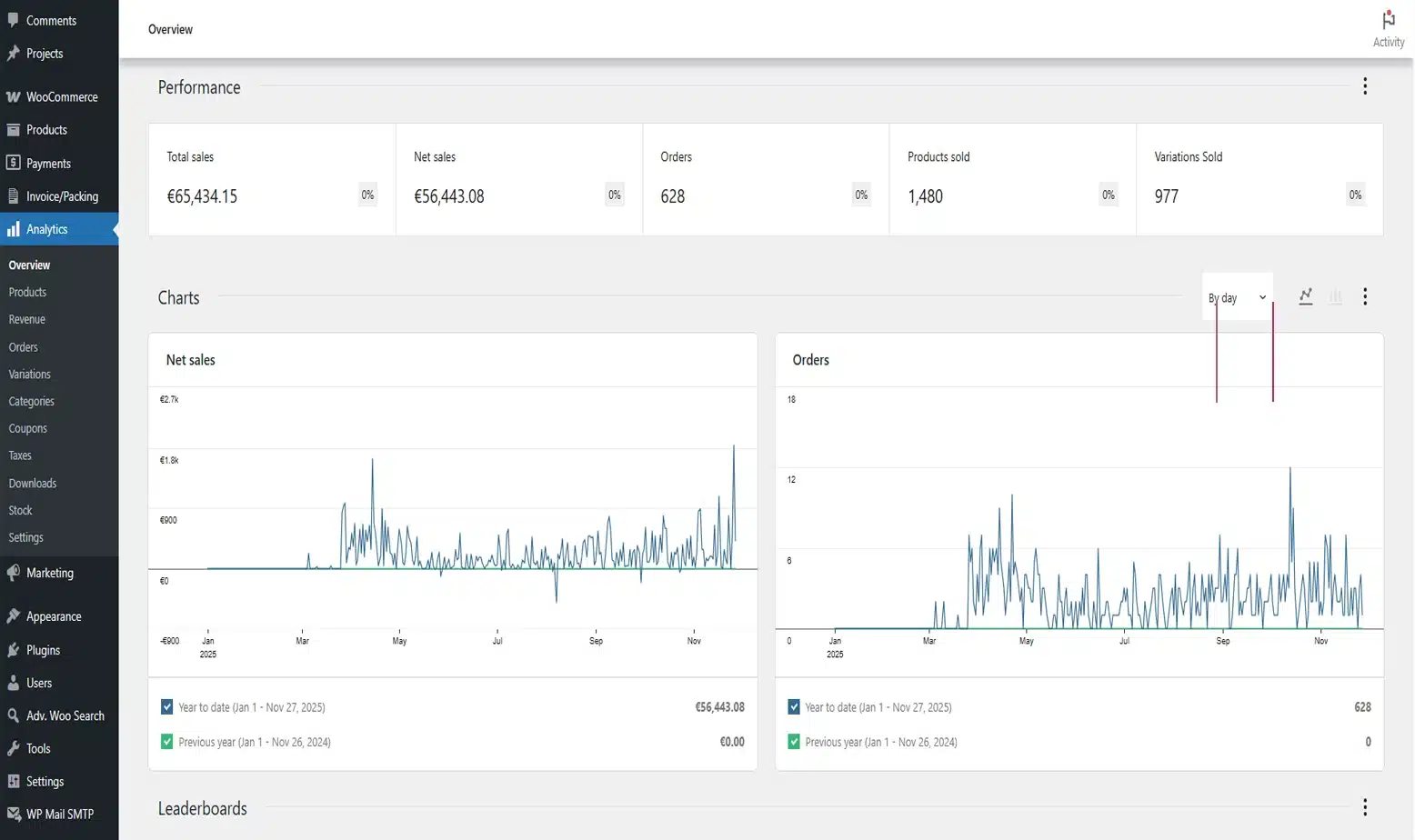Open the Activity flag icon
1415x840 pixels.
[1388, 21]
